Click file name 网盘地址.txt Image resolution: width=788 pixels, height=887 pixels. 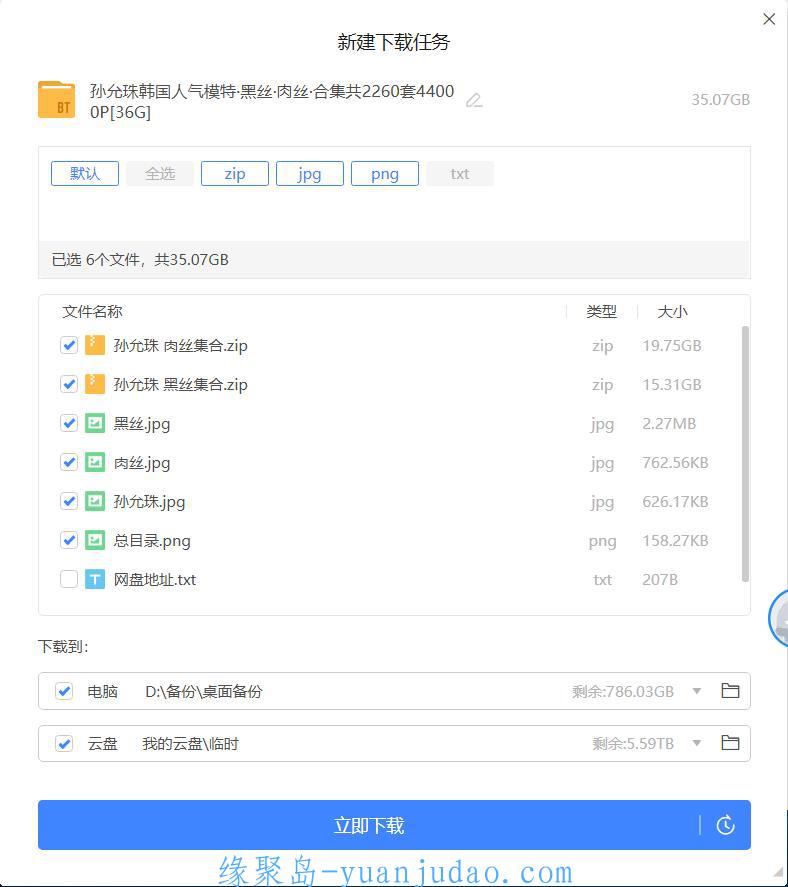(154, 580)
